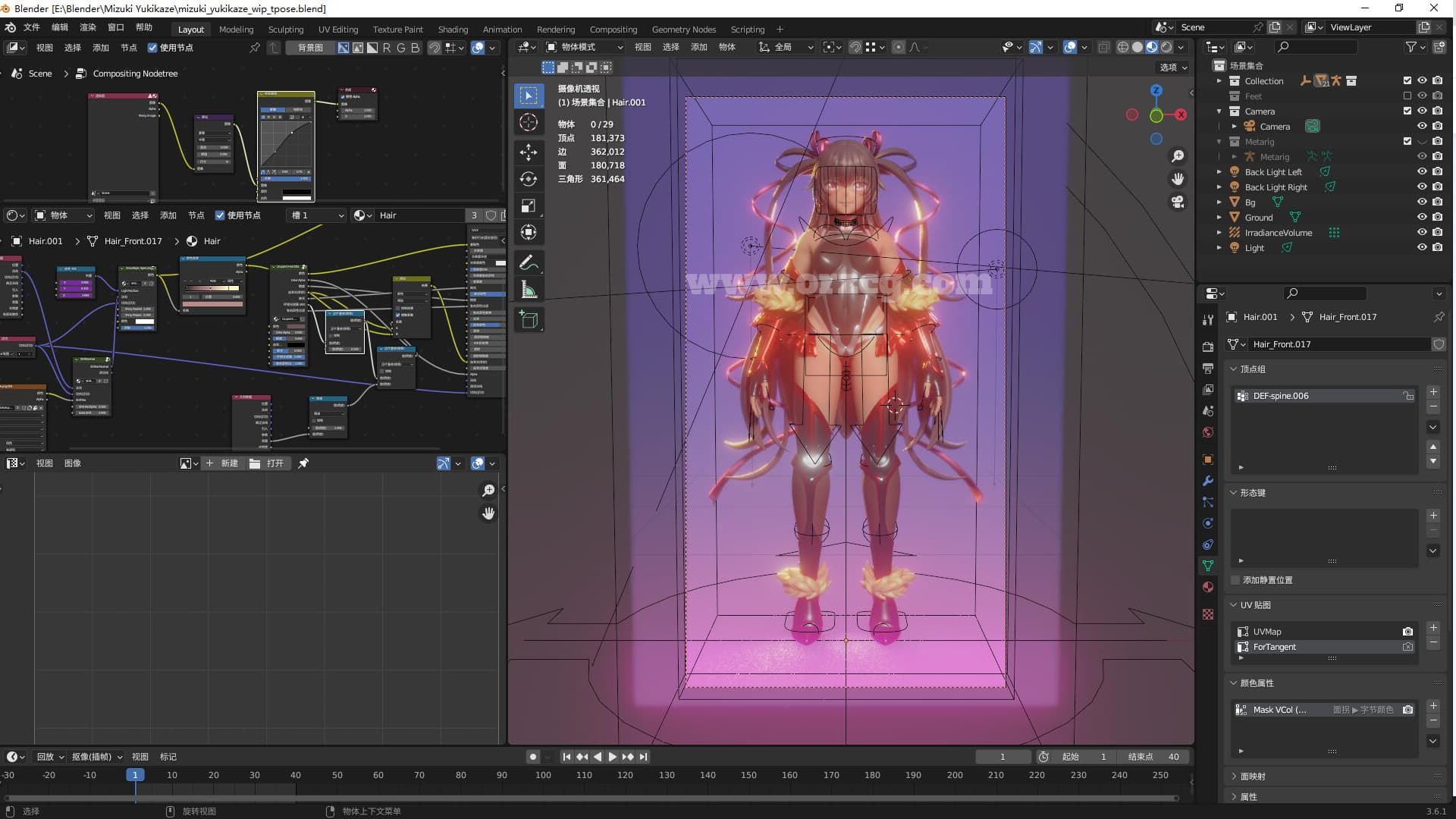Expand the Collection item in outliner

(1219, 81)
